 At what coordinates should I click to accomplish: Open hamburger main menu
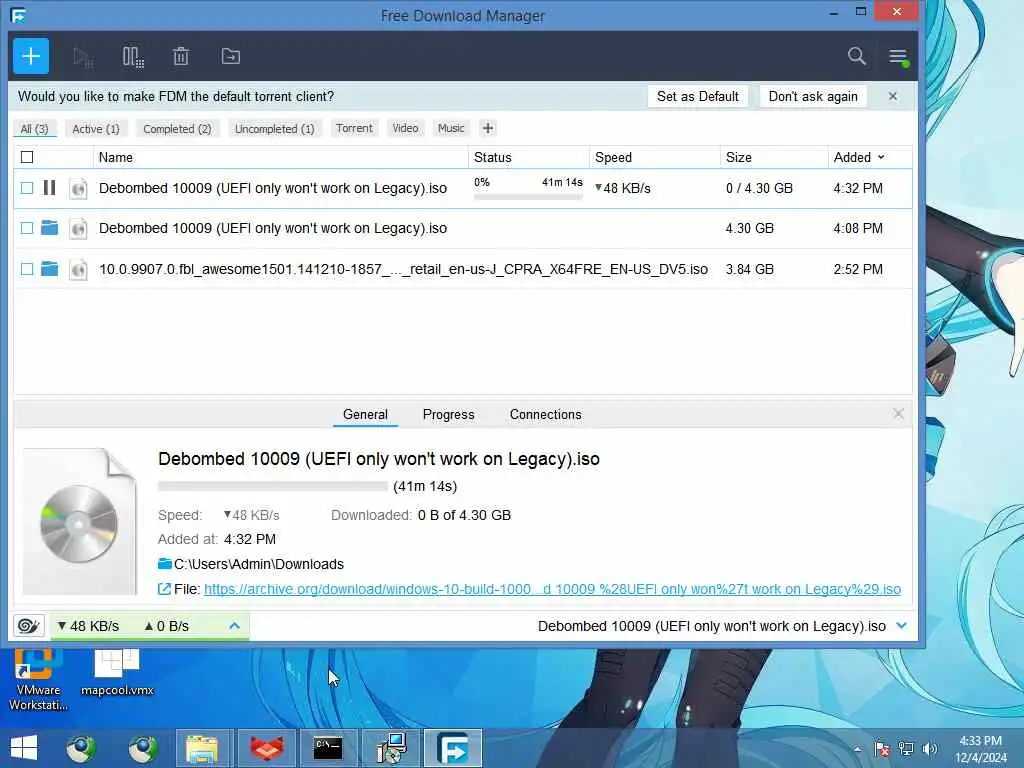click(899, 57)
